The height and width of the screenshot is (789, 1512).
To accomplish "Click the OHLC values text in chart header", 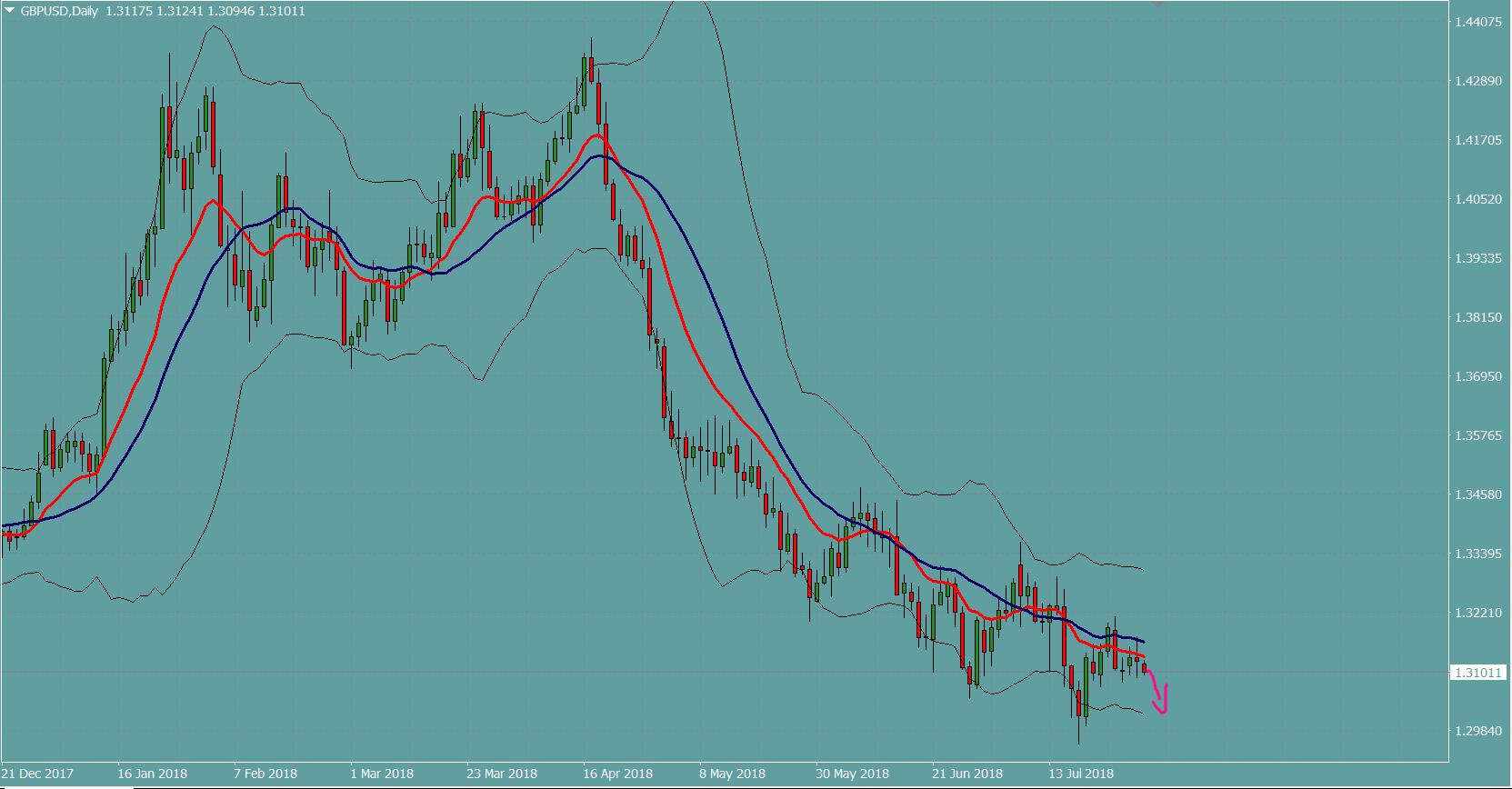I will click(x=205, y=11).
